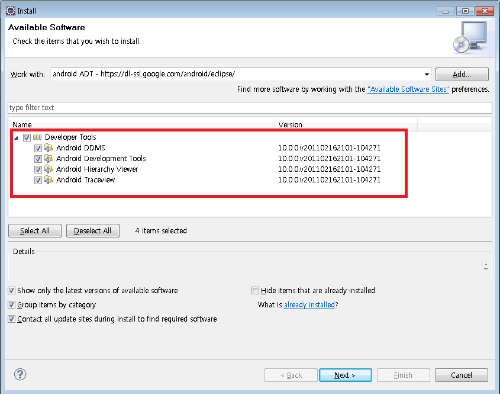Image resolution: width=500 pixels, height=394 pixels.
Task: Click the Select All button
Action: [x=35, y=231]
